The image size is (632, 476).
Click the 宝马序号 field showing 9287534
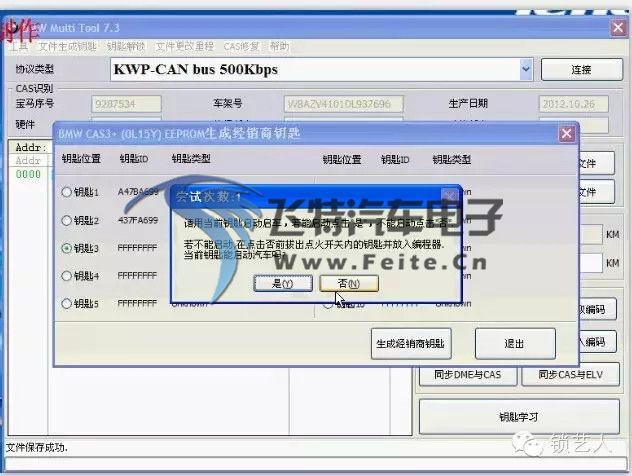(126, 104)
